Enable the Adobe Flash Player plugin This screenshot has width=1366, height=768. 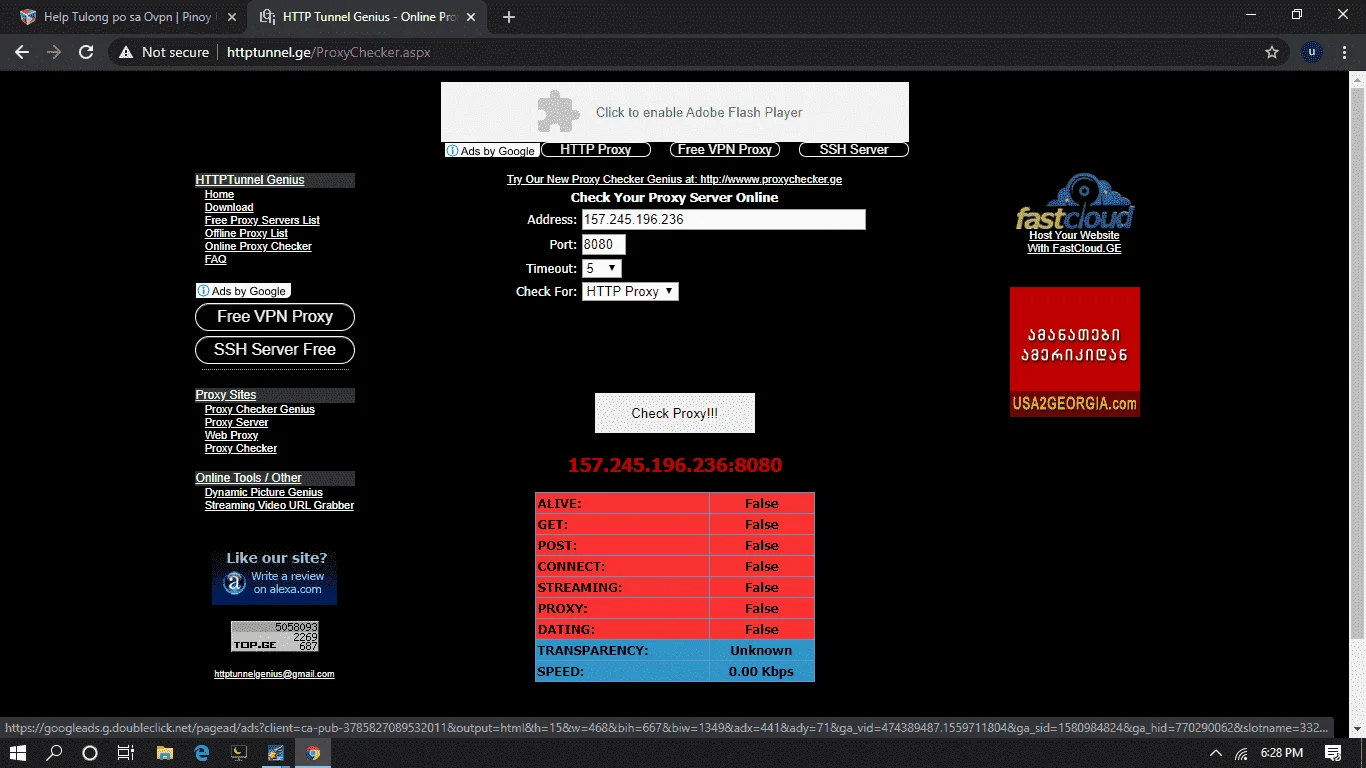point(675,112)
